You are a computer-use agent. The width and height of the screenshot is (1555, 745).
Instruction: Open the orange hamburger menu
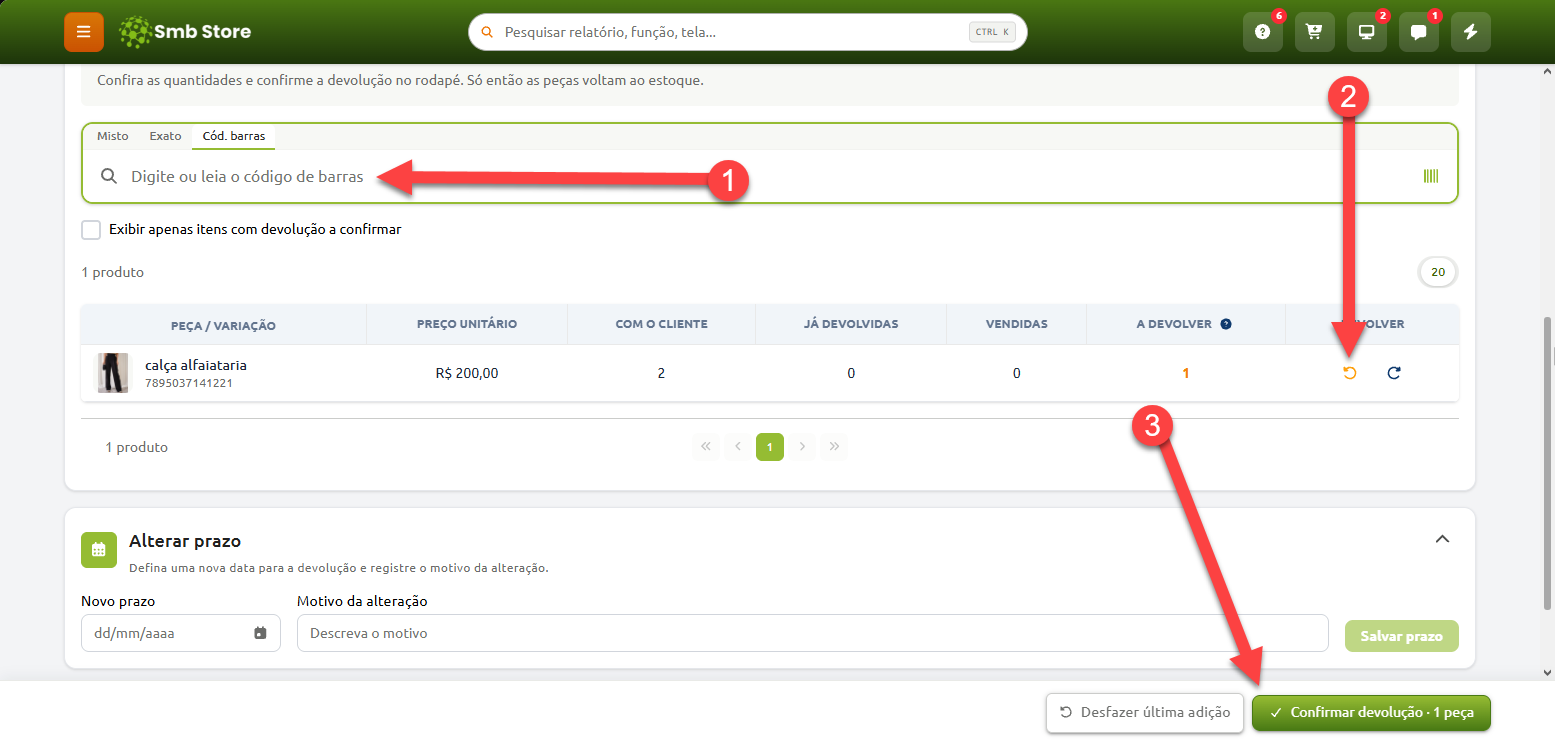[84, 32]
